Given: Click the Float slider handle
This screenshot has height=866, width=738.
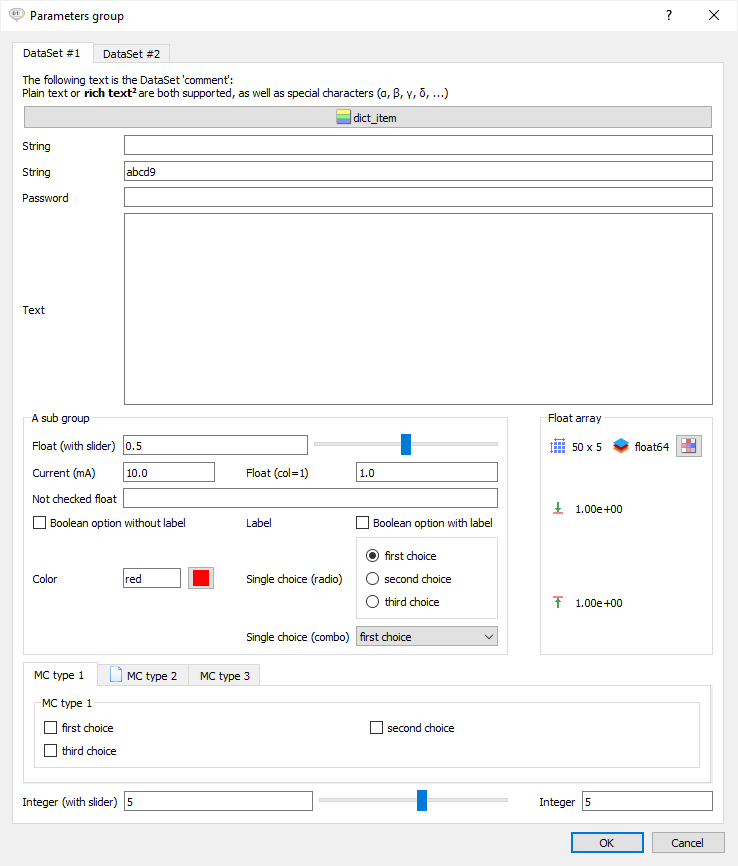Looking at the screenshot, I should pos(406,444).
